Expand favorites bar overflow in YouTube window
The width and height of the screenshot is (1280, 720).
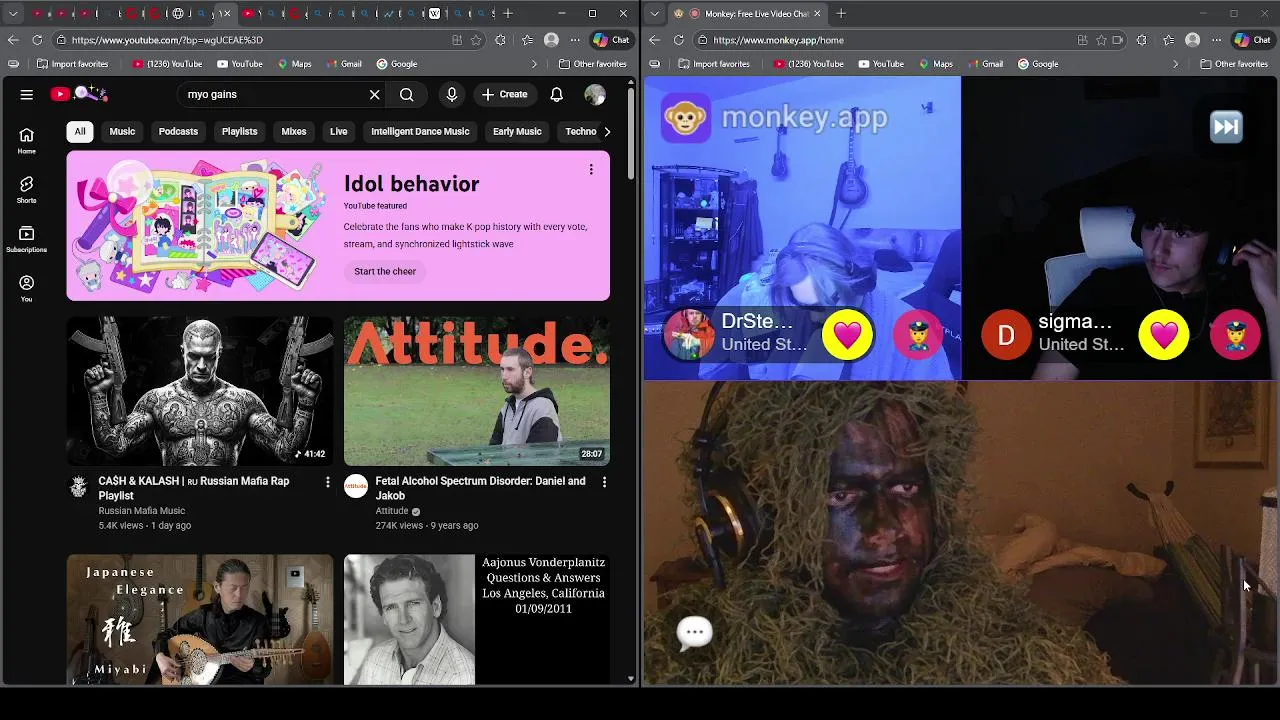(x=534, y=64)
